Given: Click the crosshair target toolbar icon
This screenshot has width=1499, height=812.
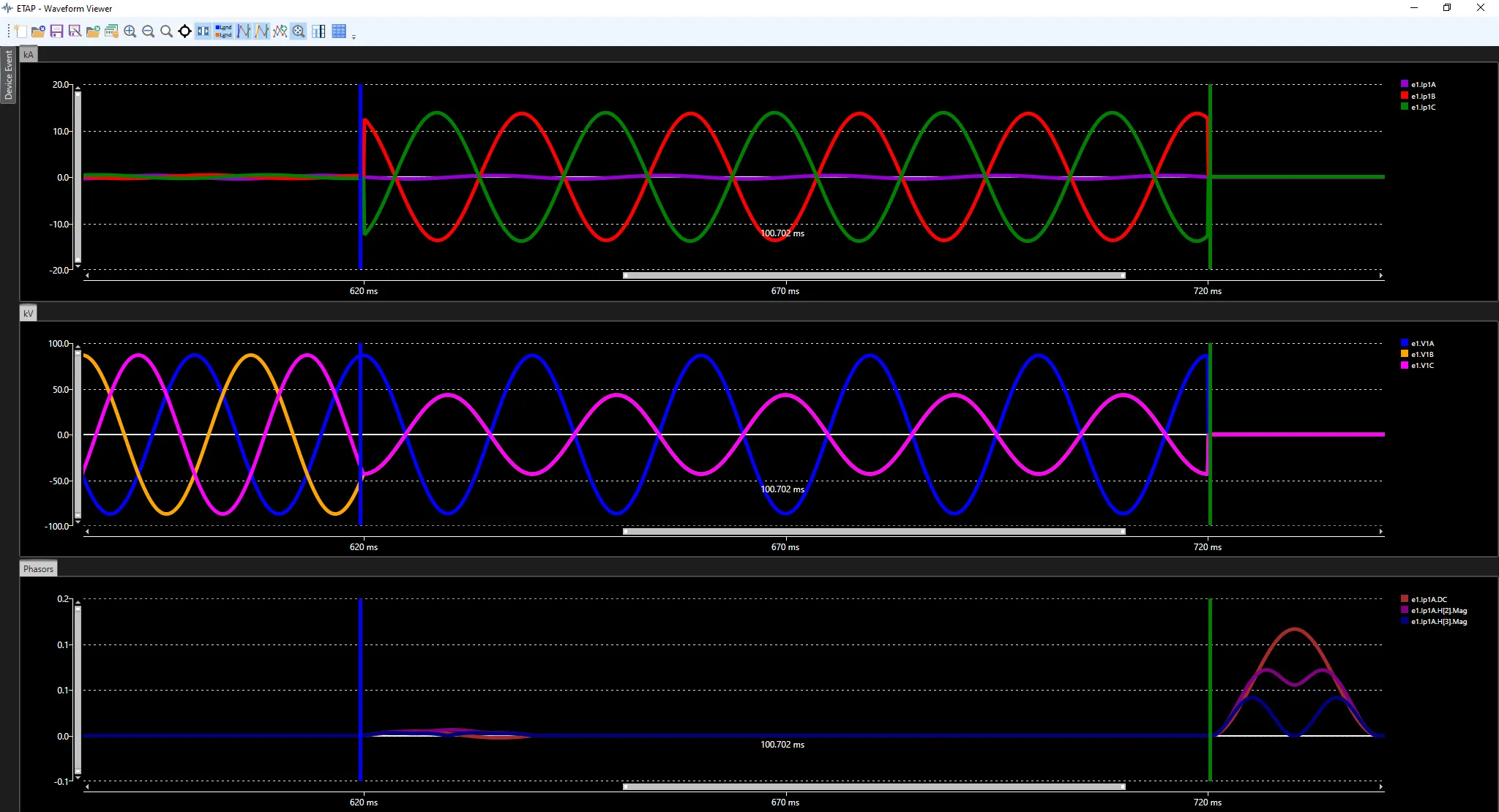Looking at the screenshot, I should pos(185,31).
